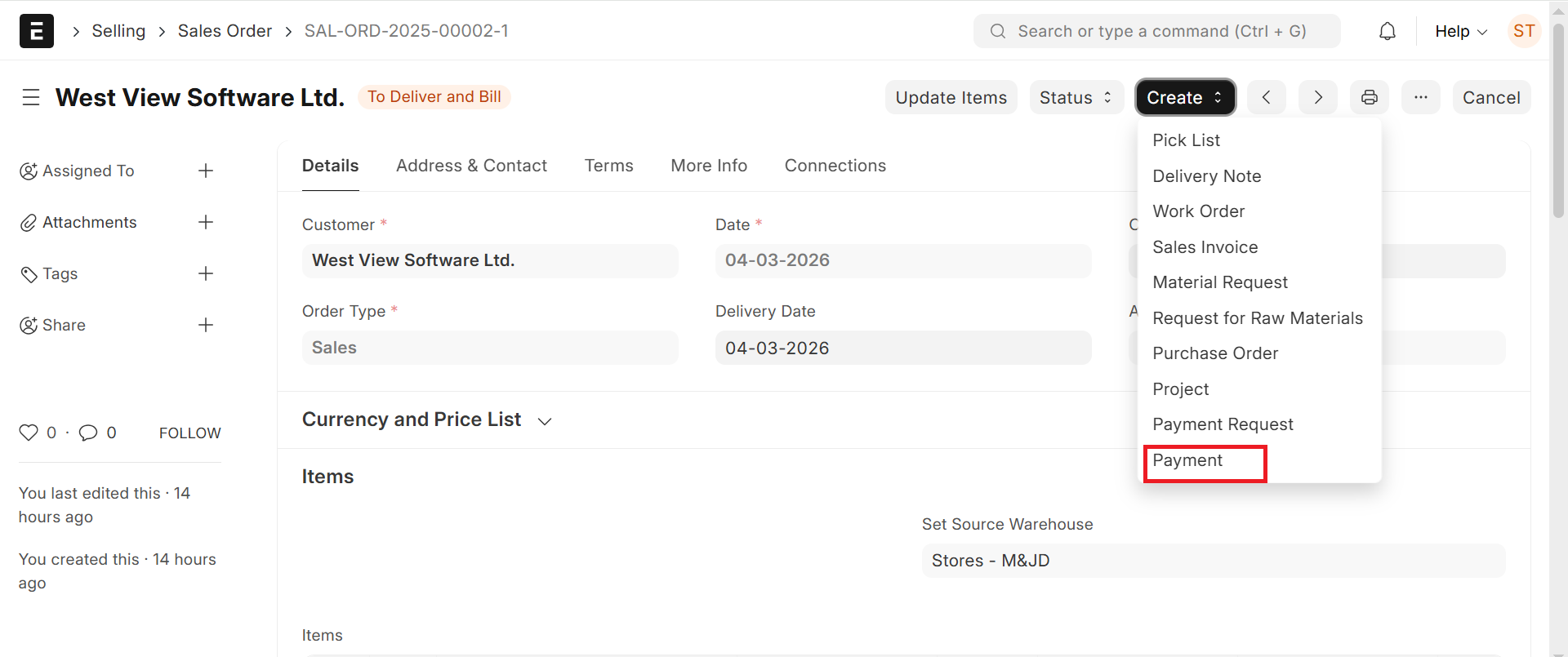The image size is (1568, 657).
Task: Go to next document with right arrow
Action: [x=1318, y=97]
